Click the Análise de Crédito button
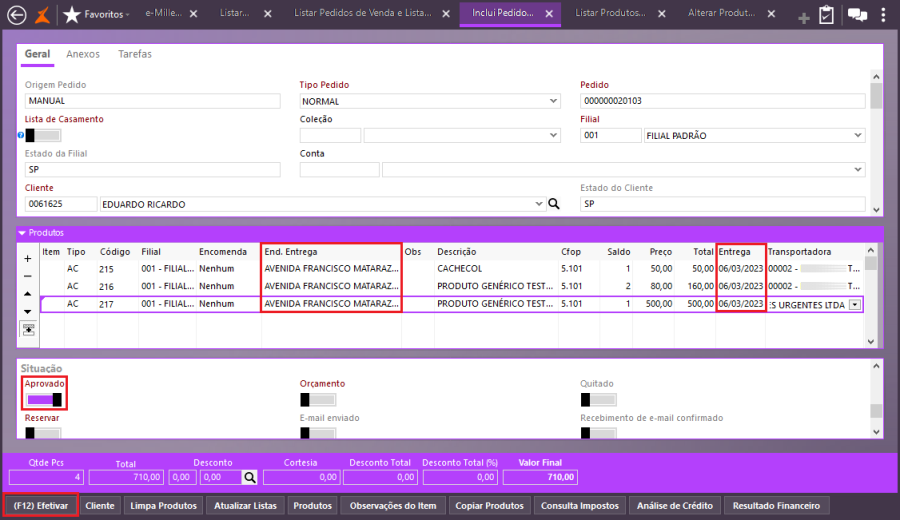 (x=675, y=506)
